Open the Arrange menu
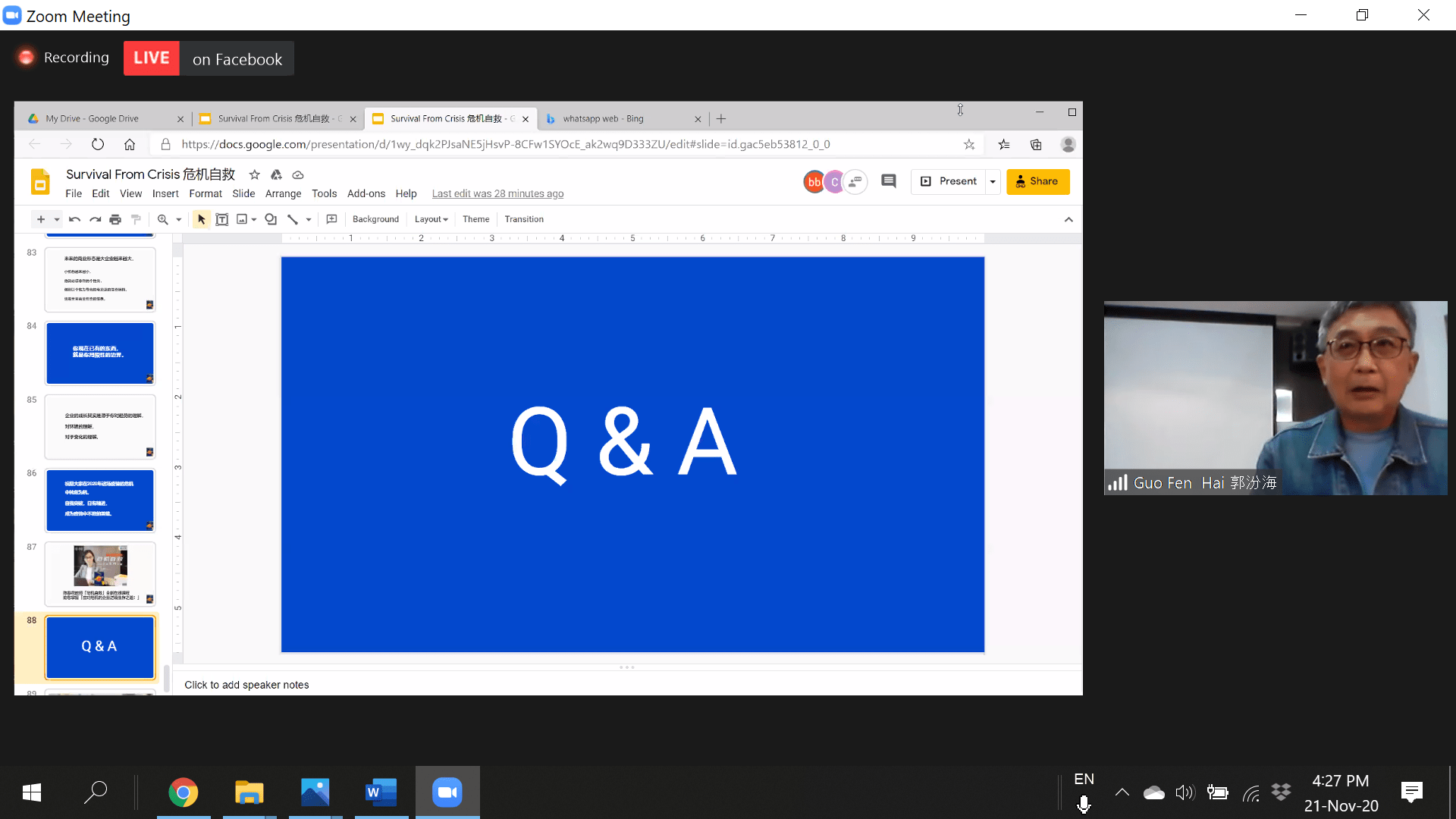 (x=283, y=193)
